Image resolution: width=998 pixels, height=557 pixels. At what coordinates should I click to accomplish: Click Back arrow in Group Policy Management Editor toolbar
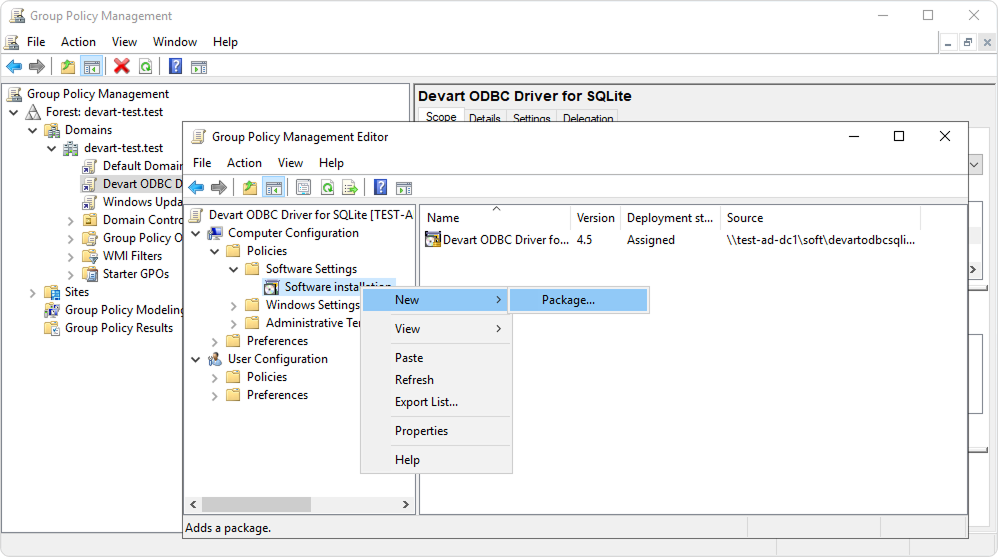point(196,187)
